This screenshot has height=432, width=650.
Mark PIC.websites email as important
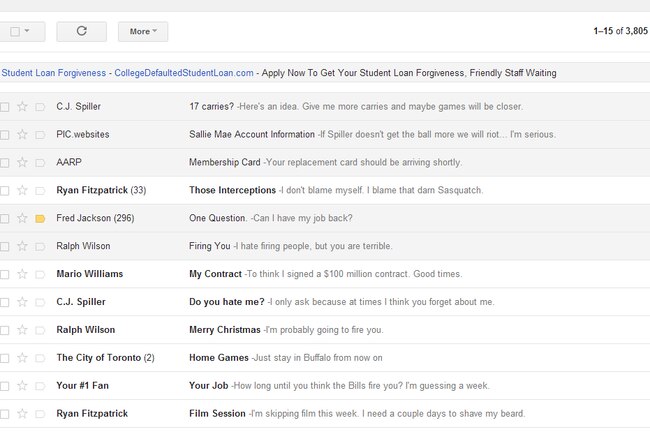pyautogui.click(x=40, y=135)
